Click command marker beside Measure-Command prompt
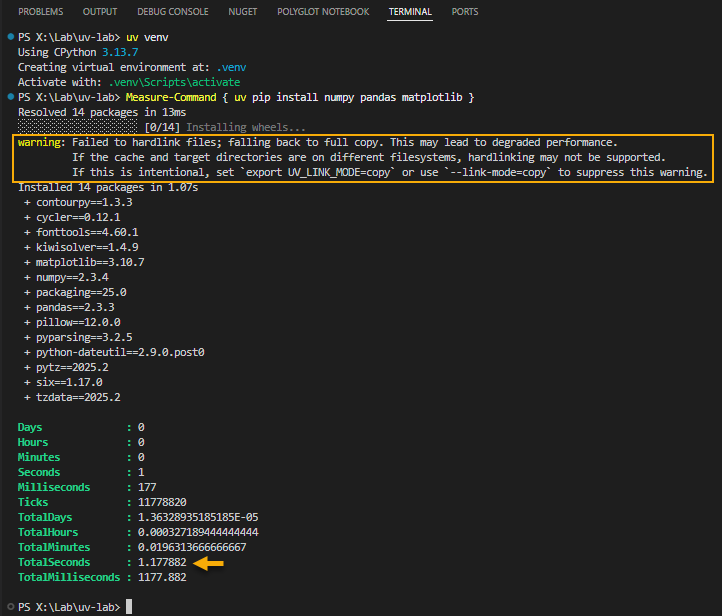 coord(9,97)
